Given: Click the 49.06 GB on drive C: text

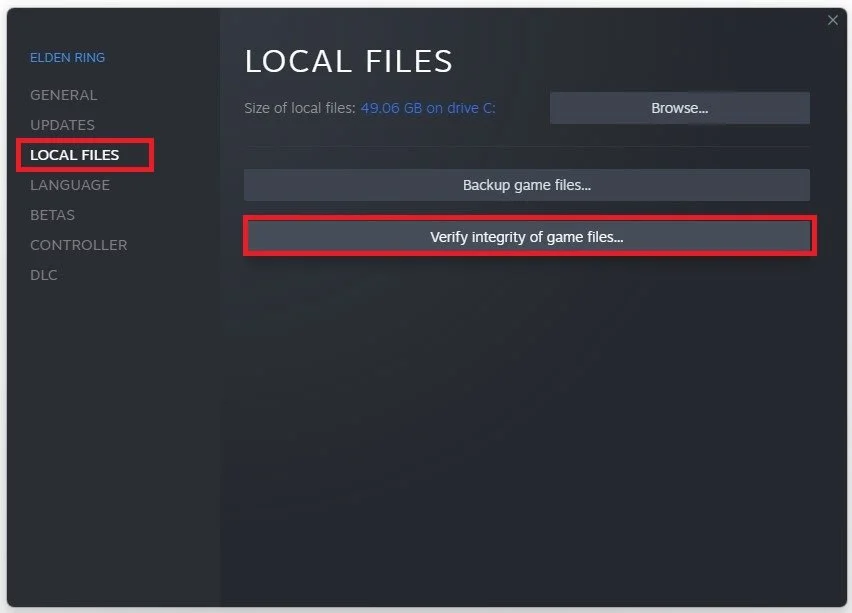Looking at the screenshot, I should (x=428, y=108).
